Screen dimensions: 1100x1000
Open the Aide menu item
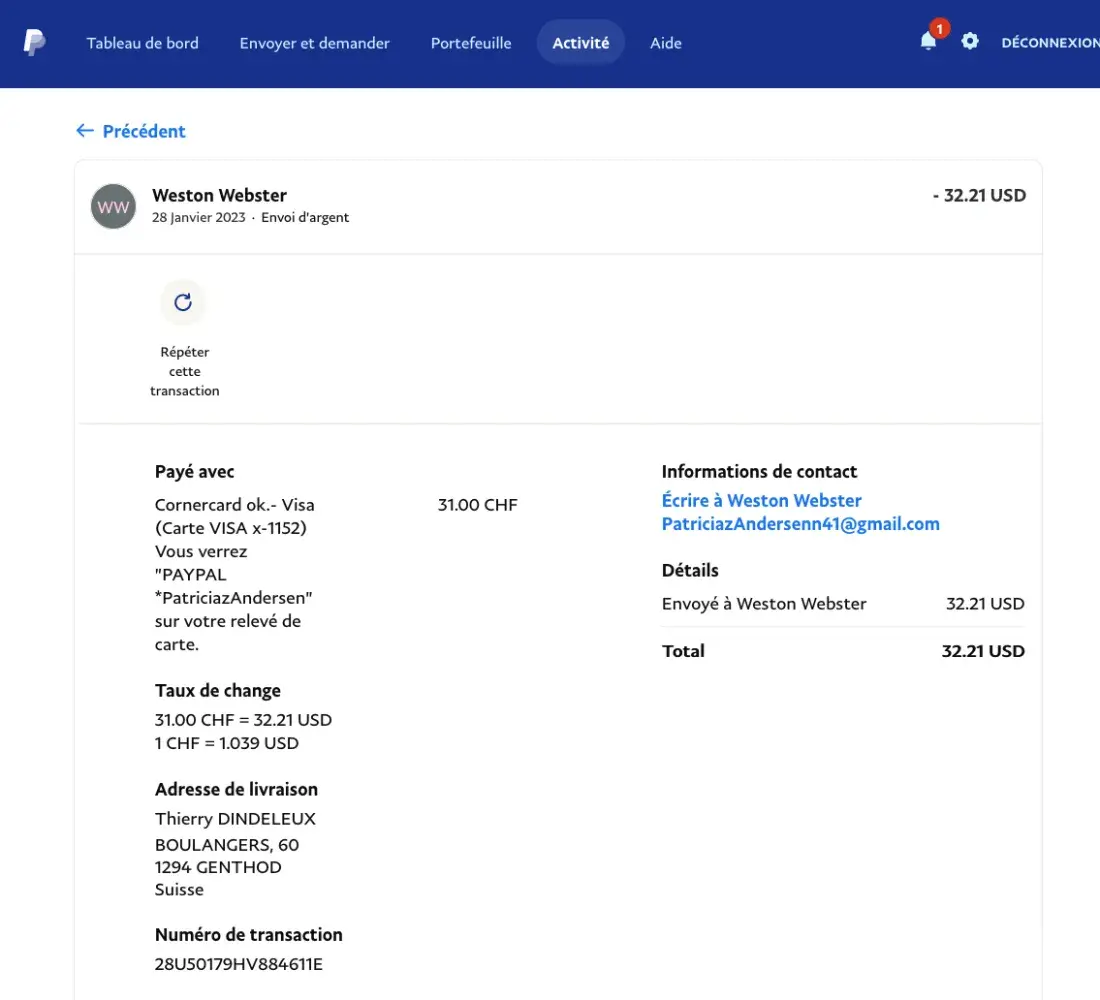tap(666, 43)
